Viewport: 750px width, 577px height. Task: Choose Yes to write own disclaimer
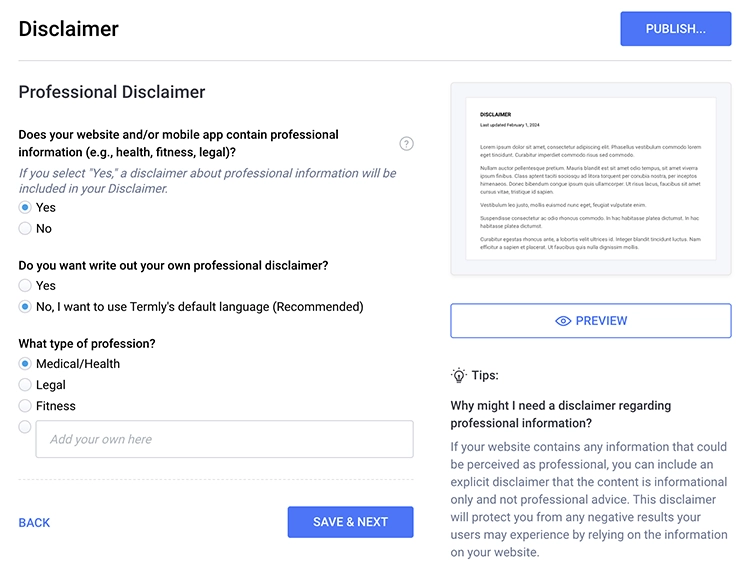[25, 286]
